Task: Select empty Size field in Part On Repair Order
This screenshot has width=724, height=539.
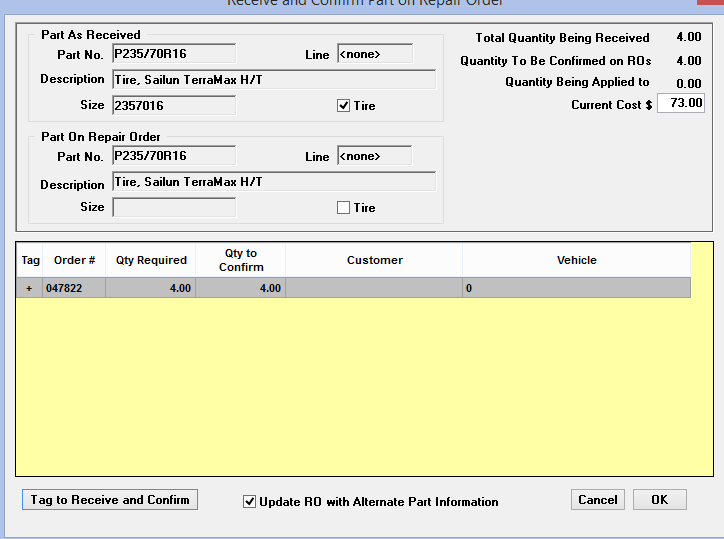Action: (x=174, y=207)
